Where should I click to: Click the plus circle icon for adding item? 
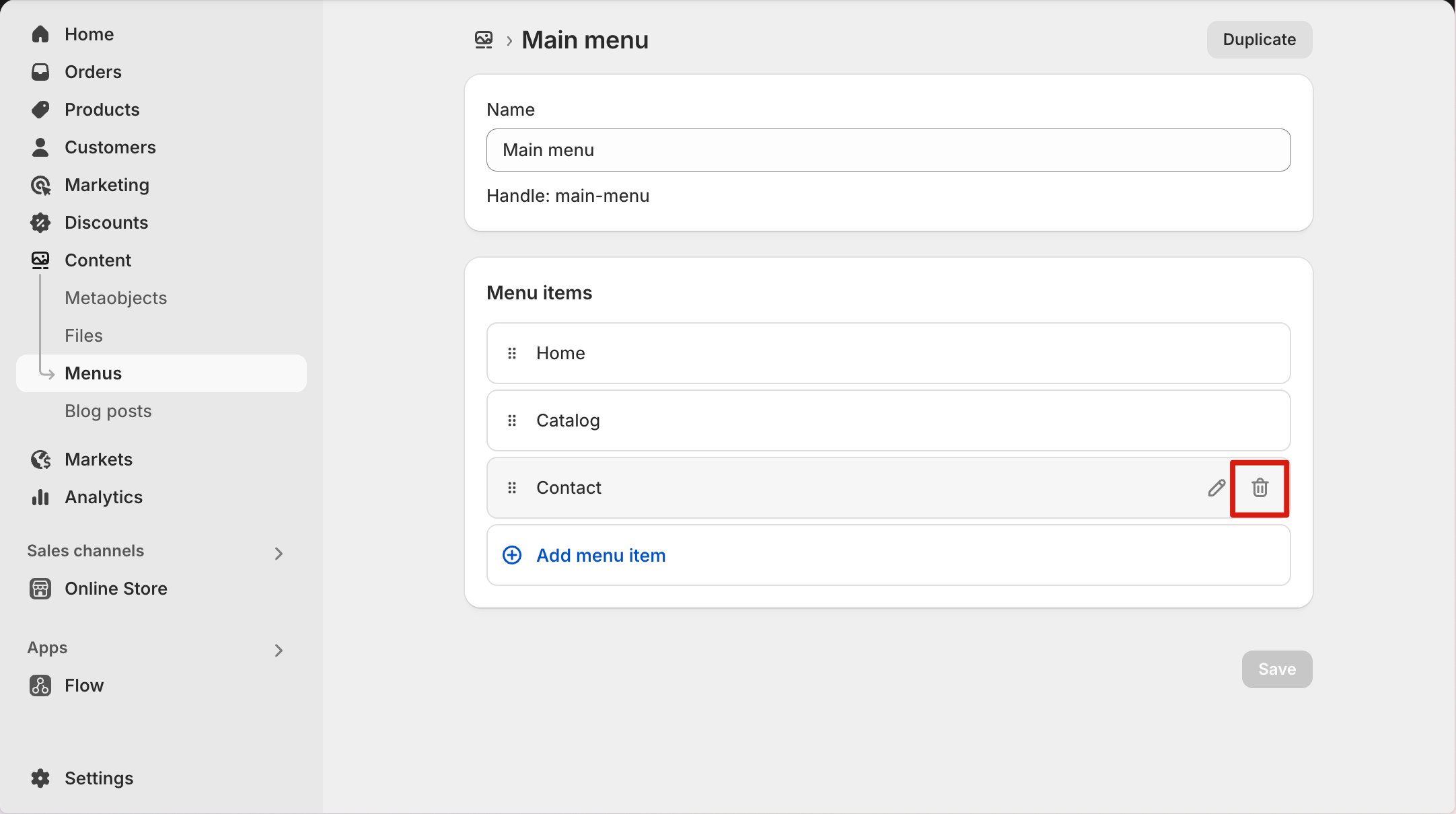click(x=512, y=555)
